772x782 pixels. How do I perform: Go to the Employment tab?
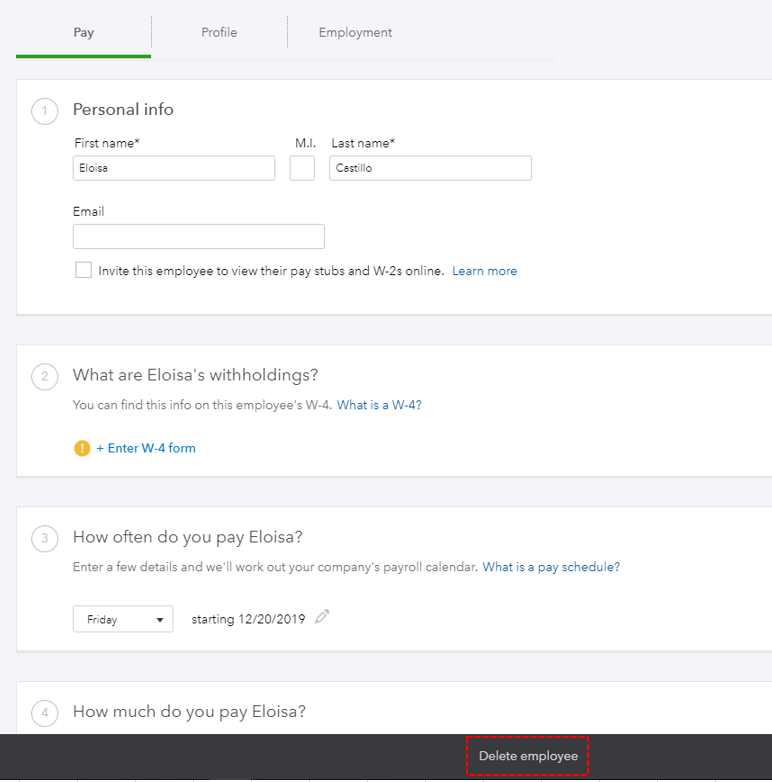coord(355,33)
